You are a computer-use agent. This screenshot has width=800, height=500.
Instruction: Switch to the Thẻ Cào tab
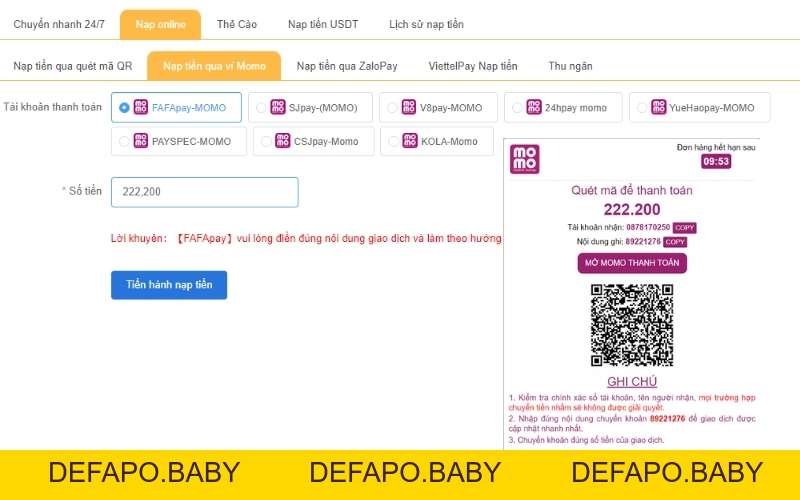click(x=237, y=24)
